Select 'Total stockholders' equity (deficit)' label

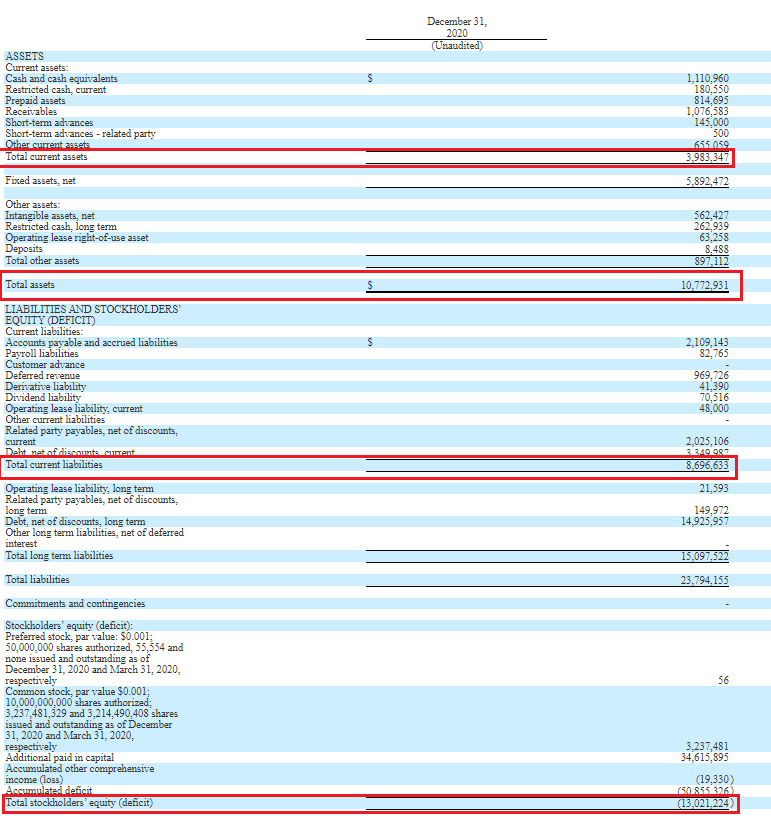point(79,803)
